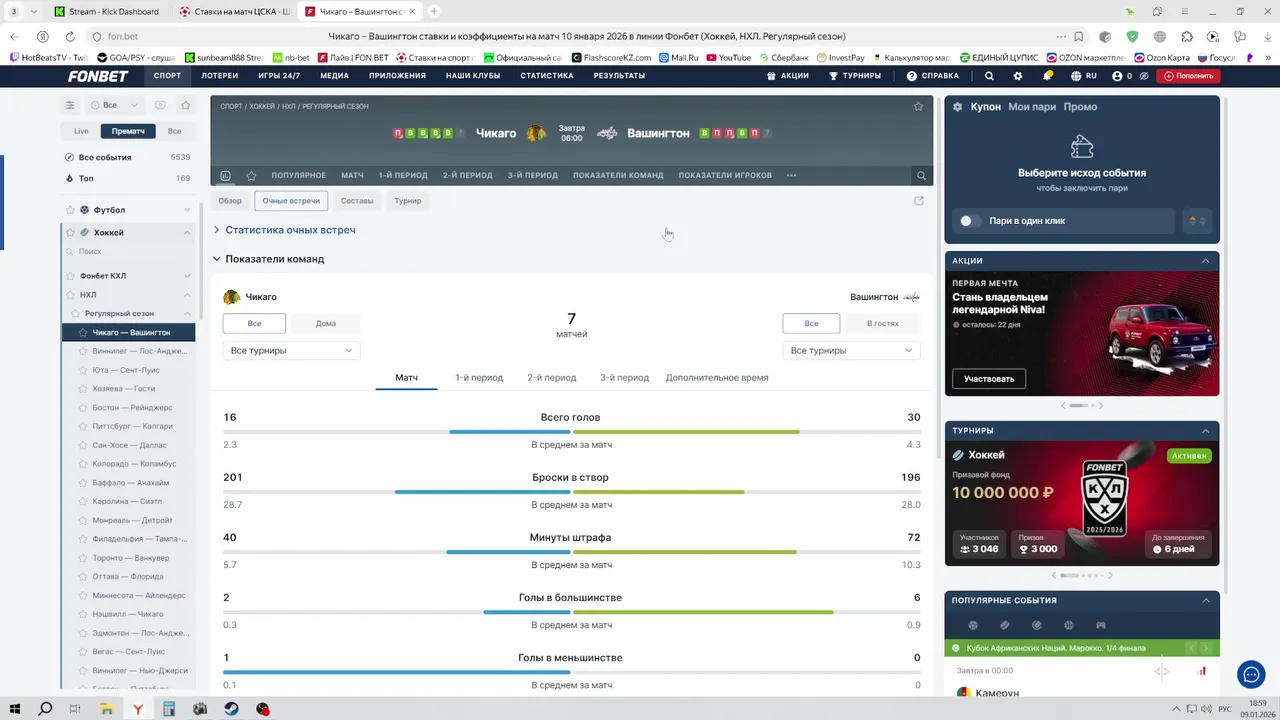
Task: Open Все турниры dropdown under Вашингтон
Action: 851,350
